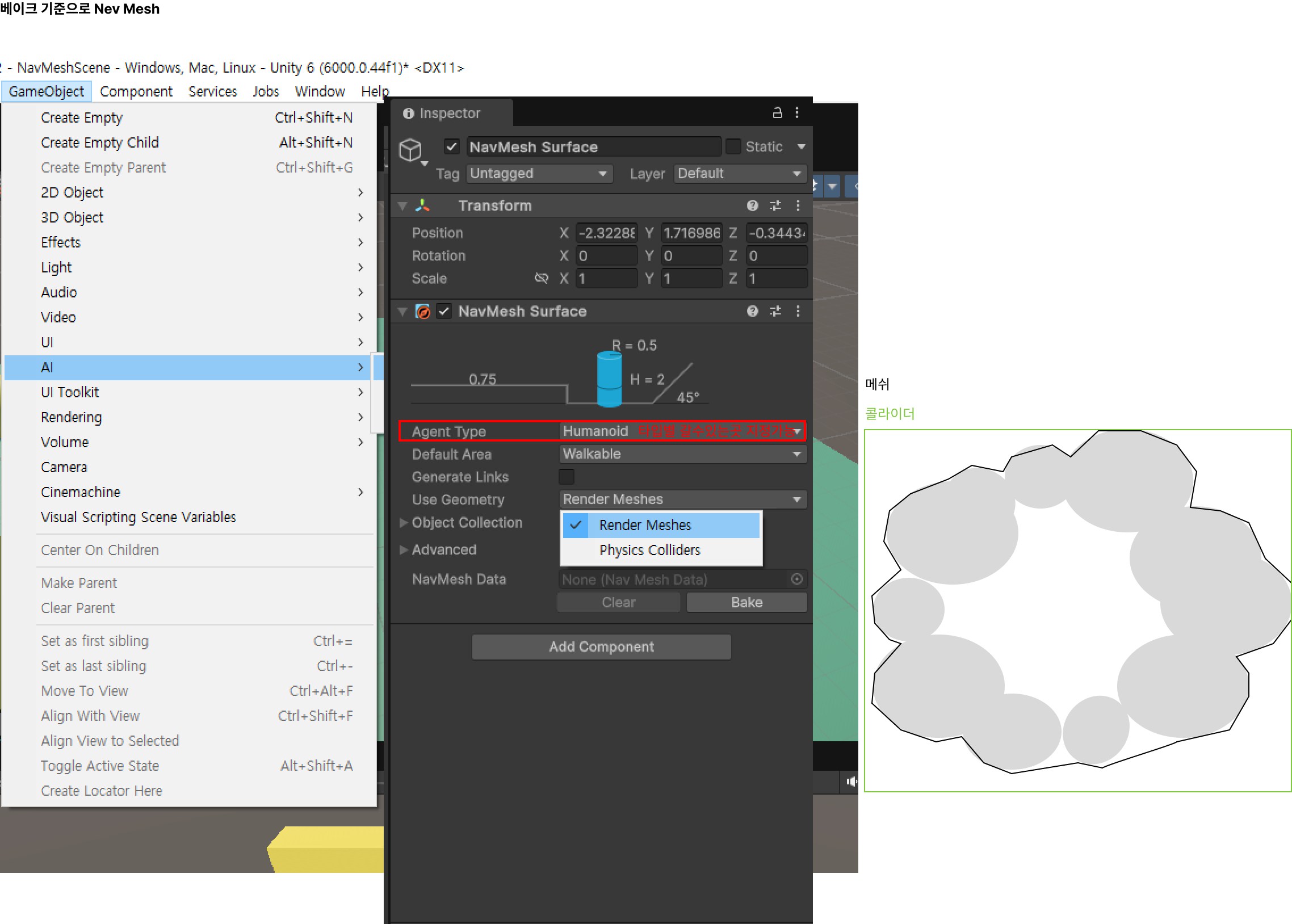Expand the Object Collection section
The height and width of the screenshot is (924, 1292).
(404, 522)
